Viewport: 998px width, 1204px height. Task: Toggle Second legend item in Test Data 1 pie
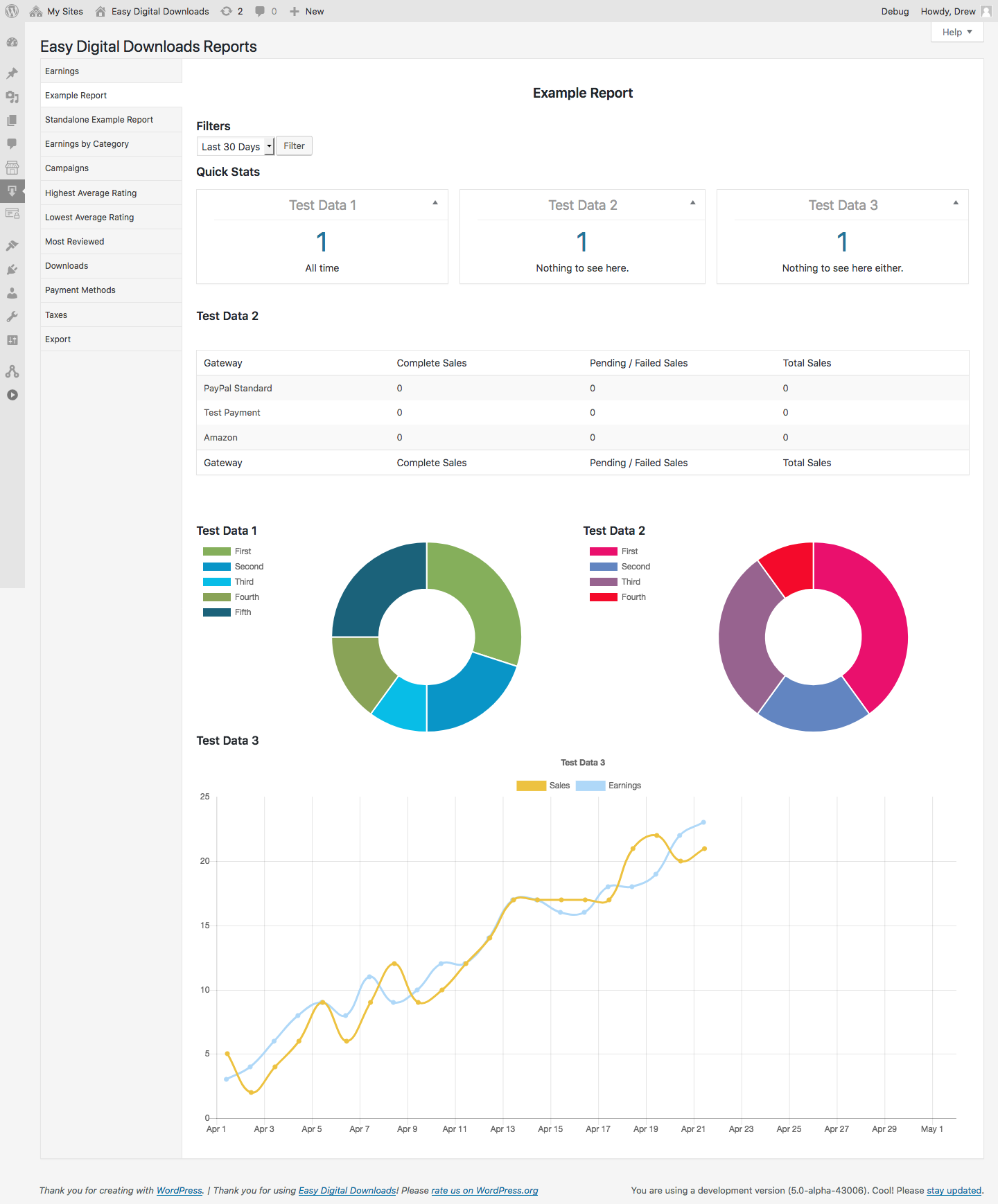click(x=233, y=567)
